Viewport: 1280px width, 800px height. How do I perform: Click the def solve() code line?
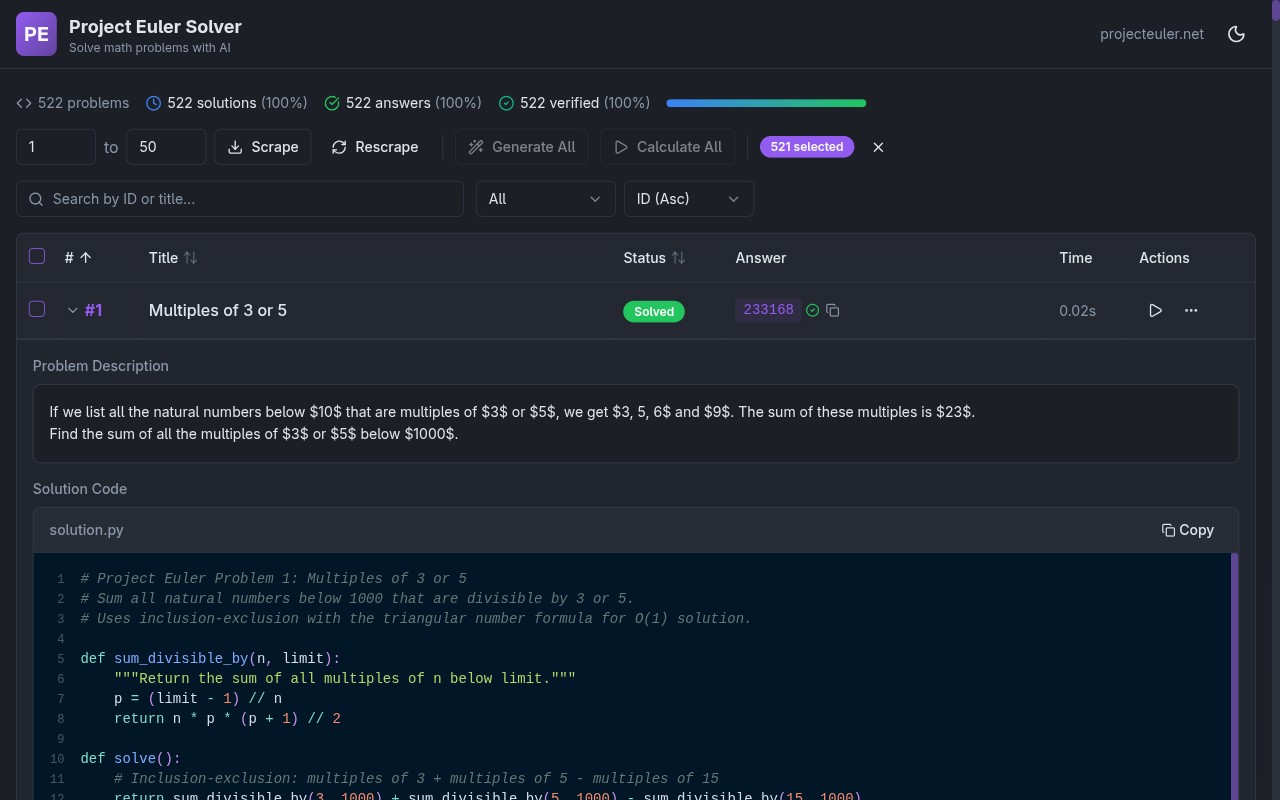tap(130, 758)
